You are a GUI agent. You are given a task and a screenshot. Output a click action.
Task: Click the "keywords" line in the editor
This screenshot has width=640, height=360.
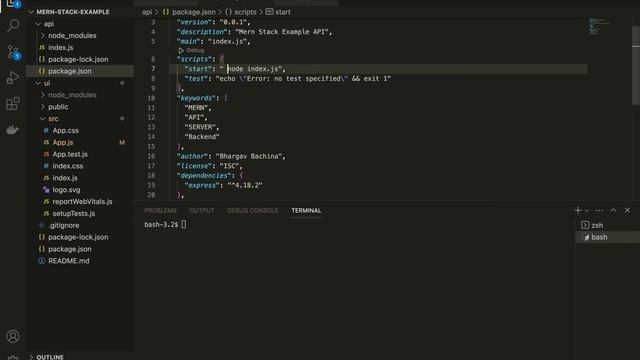[x=202, y=98]
